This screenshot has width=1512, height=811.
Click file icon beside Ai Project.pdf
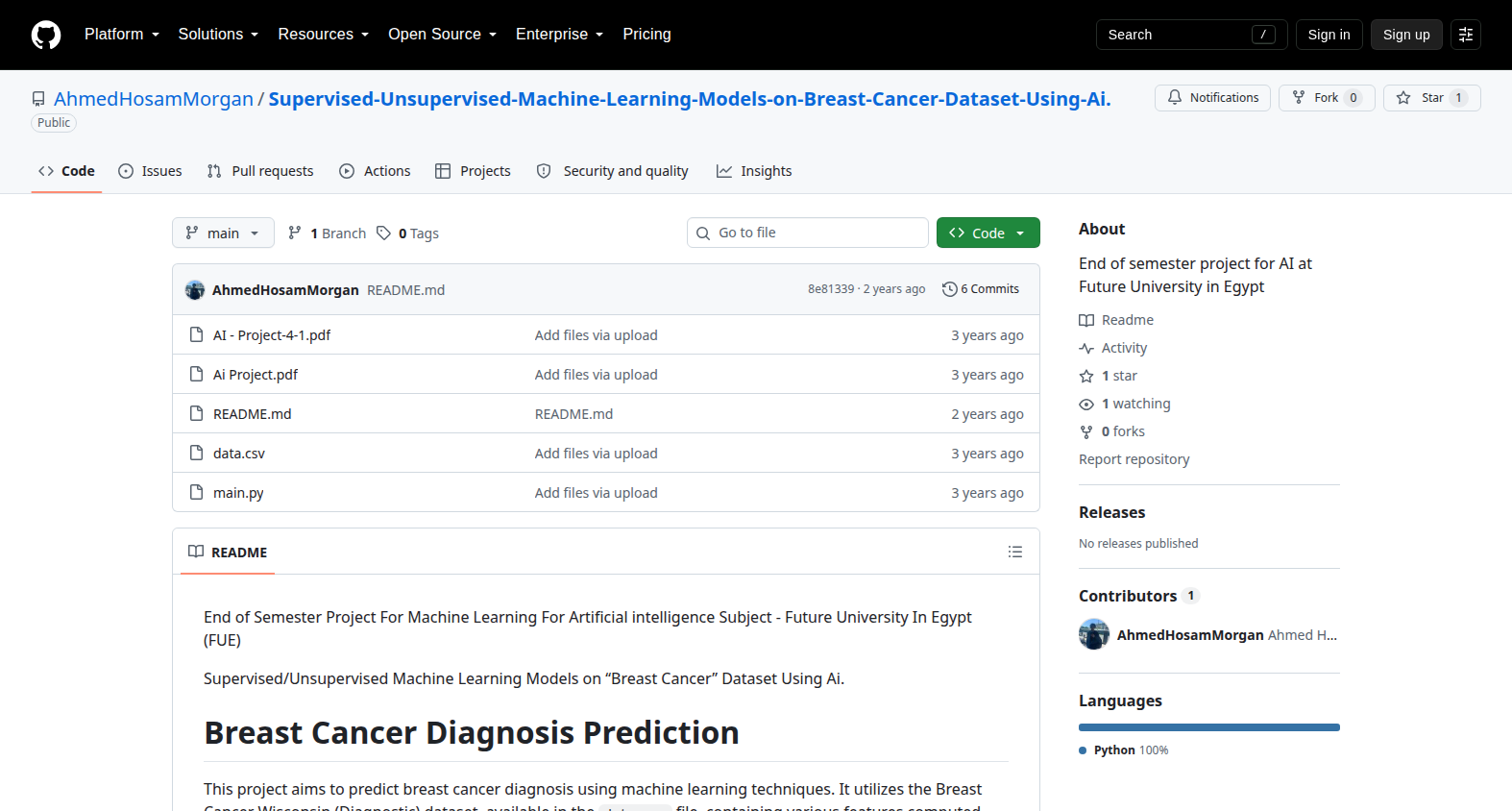coord(196,374)
